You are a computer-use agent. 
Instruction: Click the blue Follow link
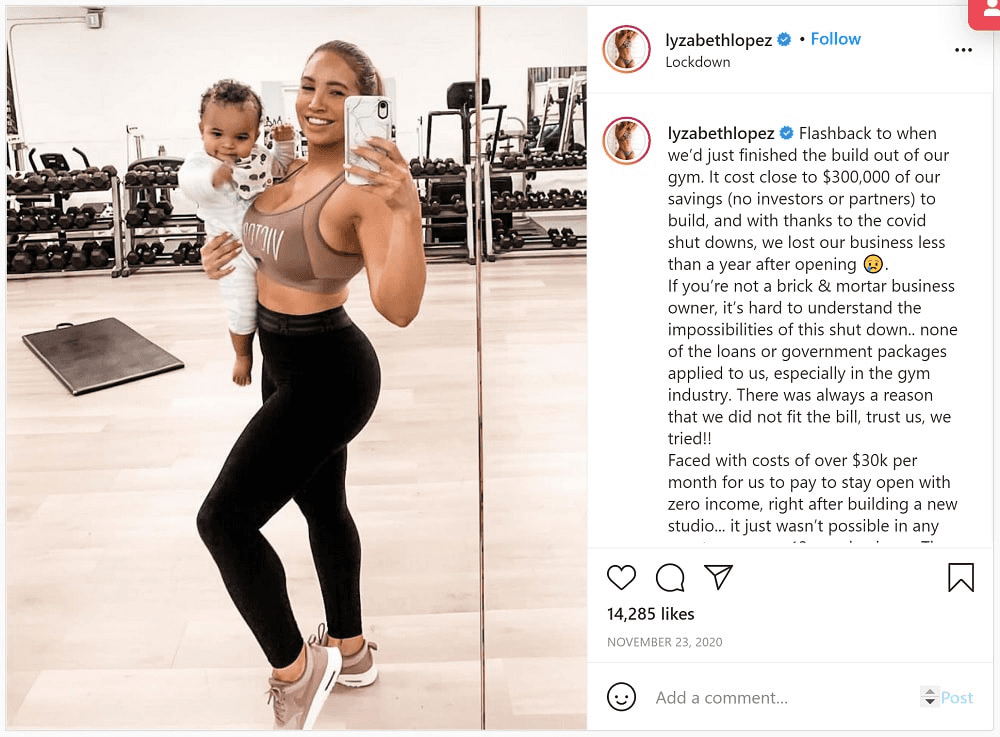(x=835, y=39)
